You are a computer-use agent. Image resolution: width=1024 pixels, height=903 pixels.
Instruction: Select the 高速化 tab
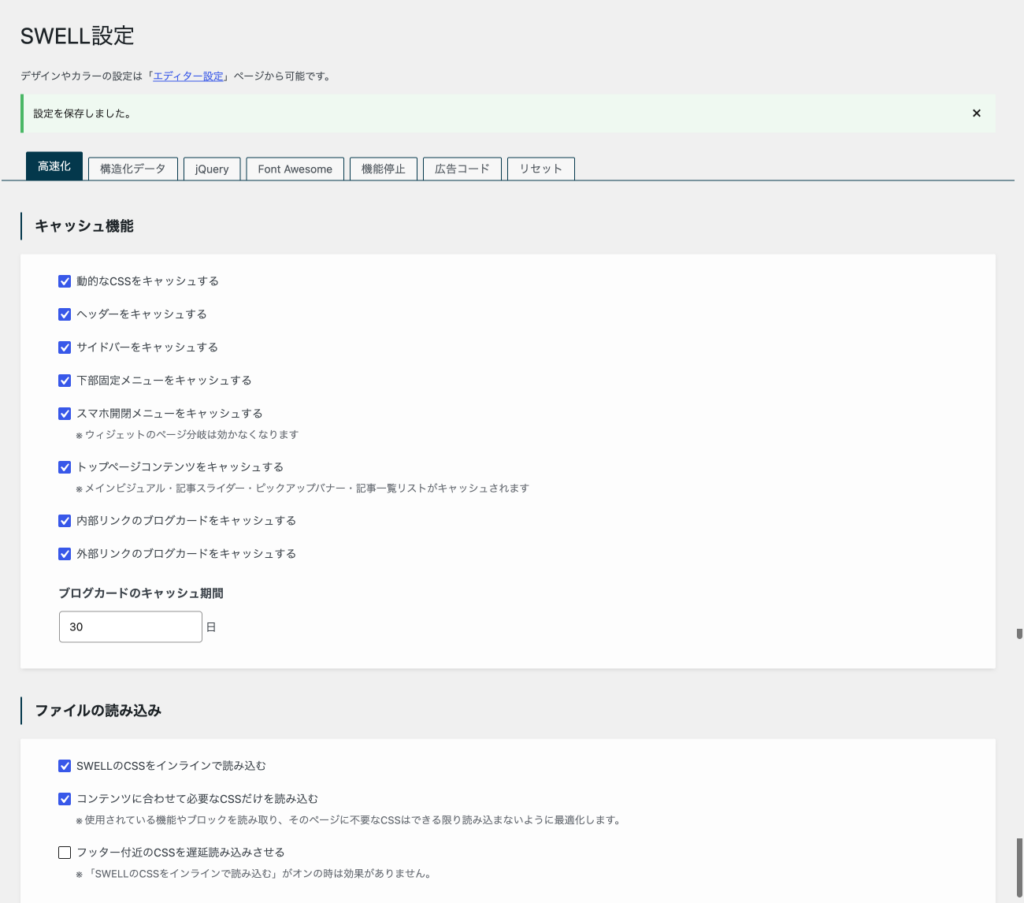point(54,166)
